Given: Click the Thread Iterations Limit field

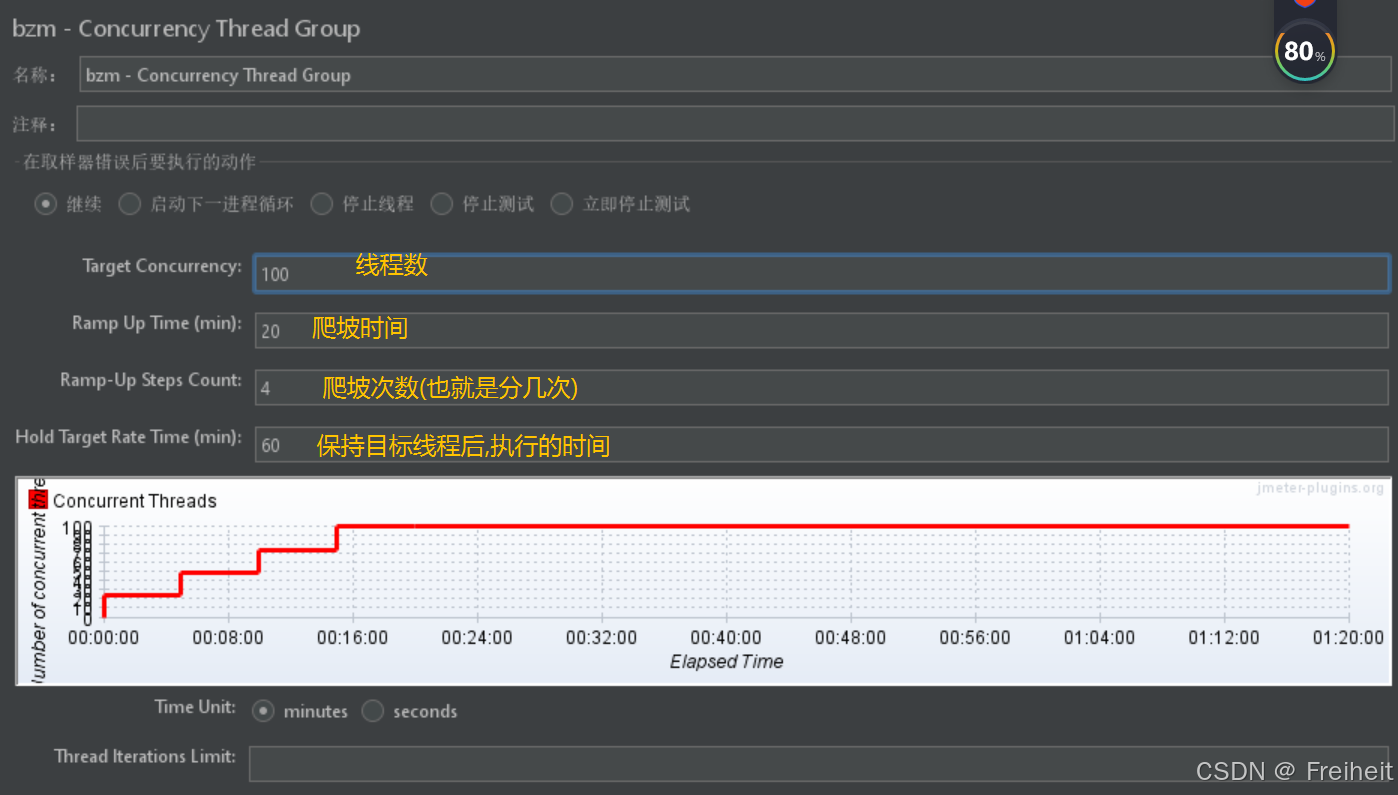Looking at the screenshot, I should point(819,764).
